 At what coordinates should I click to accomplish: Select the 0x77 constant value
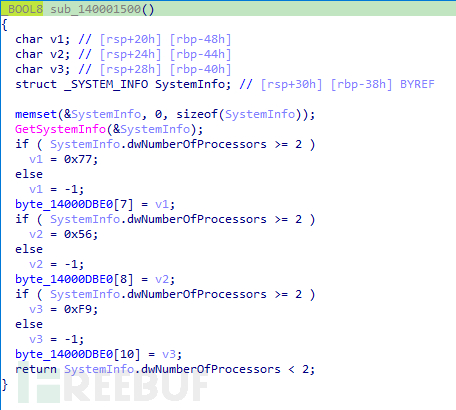[x=78, y=159]
